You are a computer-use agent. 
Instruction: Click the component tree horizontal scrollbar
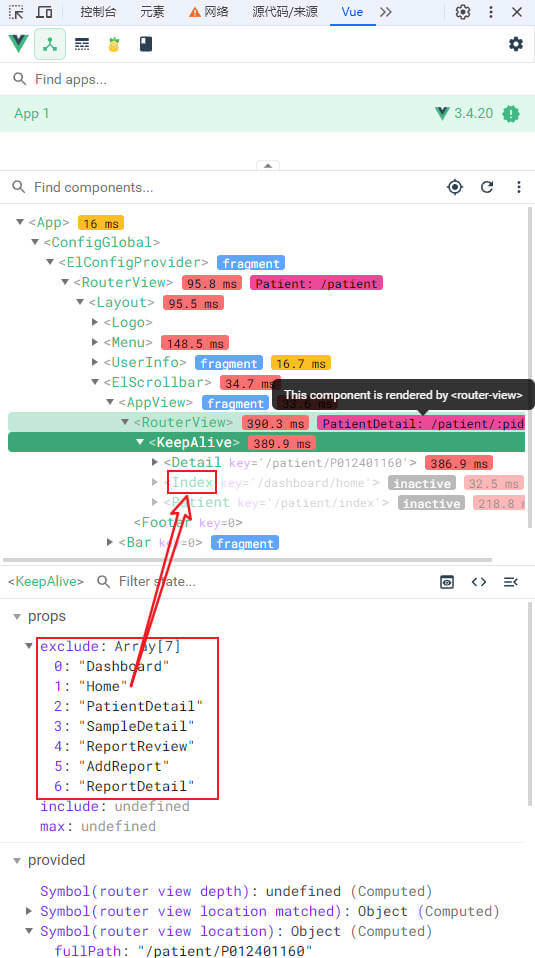point(247,560)
